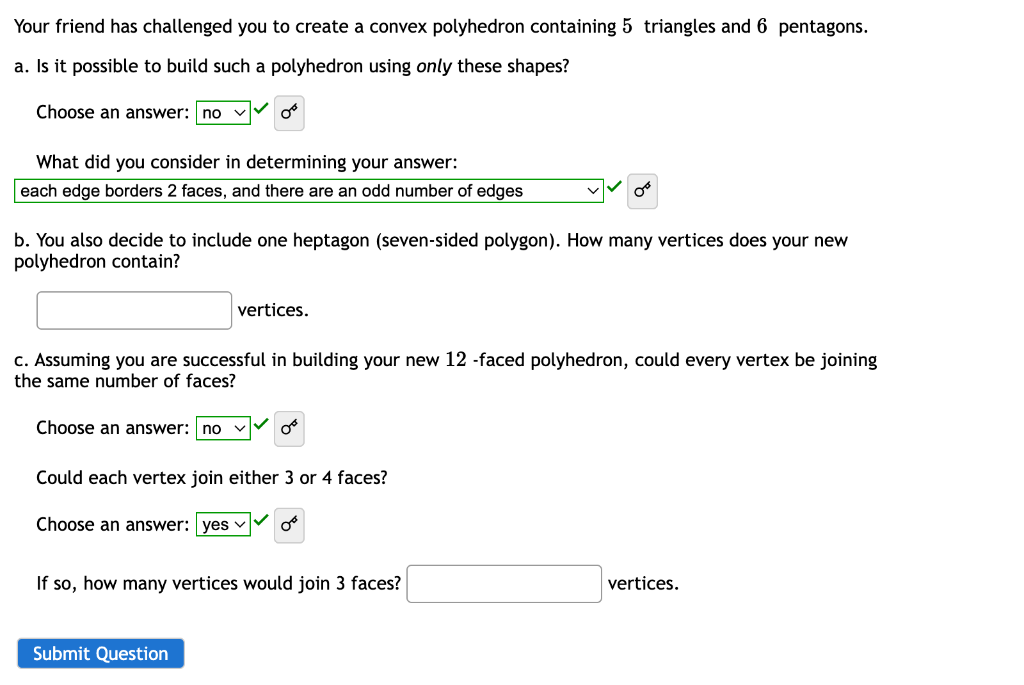Click the chevron arrow inside the reasoning combo box
This screenshot has height=685, width=1024.
591,190
